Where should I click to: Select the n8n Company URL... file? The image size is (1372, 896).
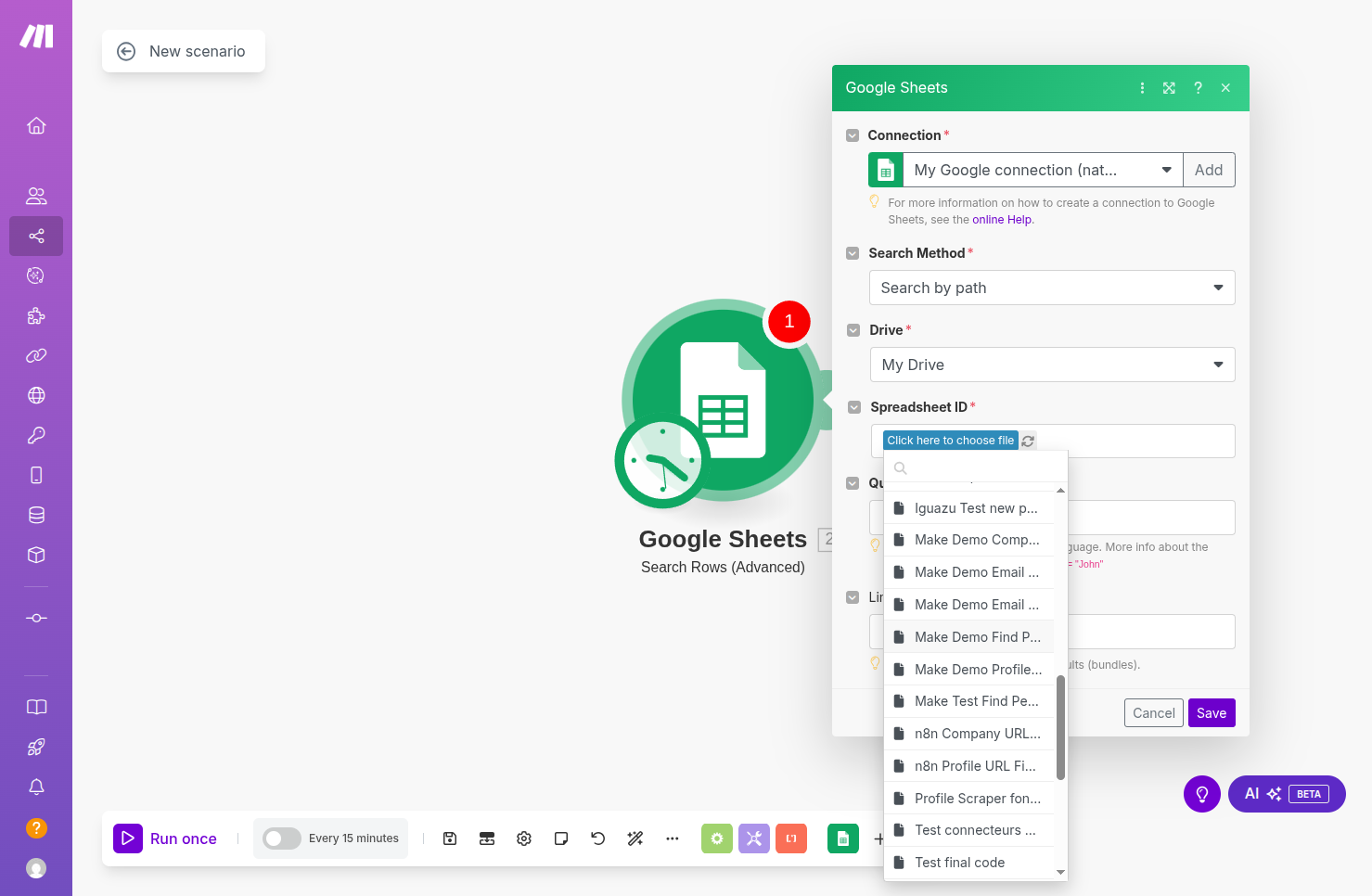[969, 734]
